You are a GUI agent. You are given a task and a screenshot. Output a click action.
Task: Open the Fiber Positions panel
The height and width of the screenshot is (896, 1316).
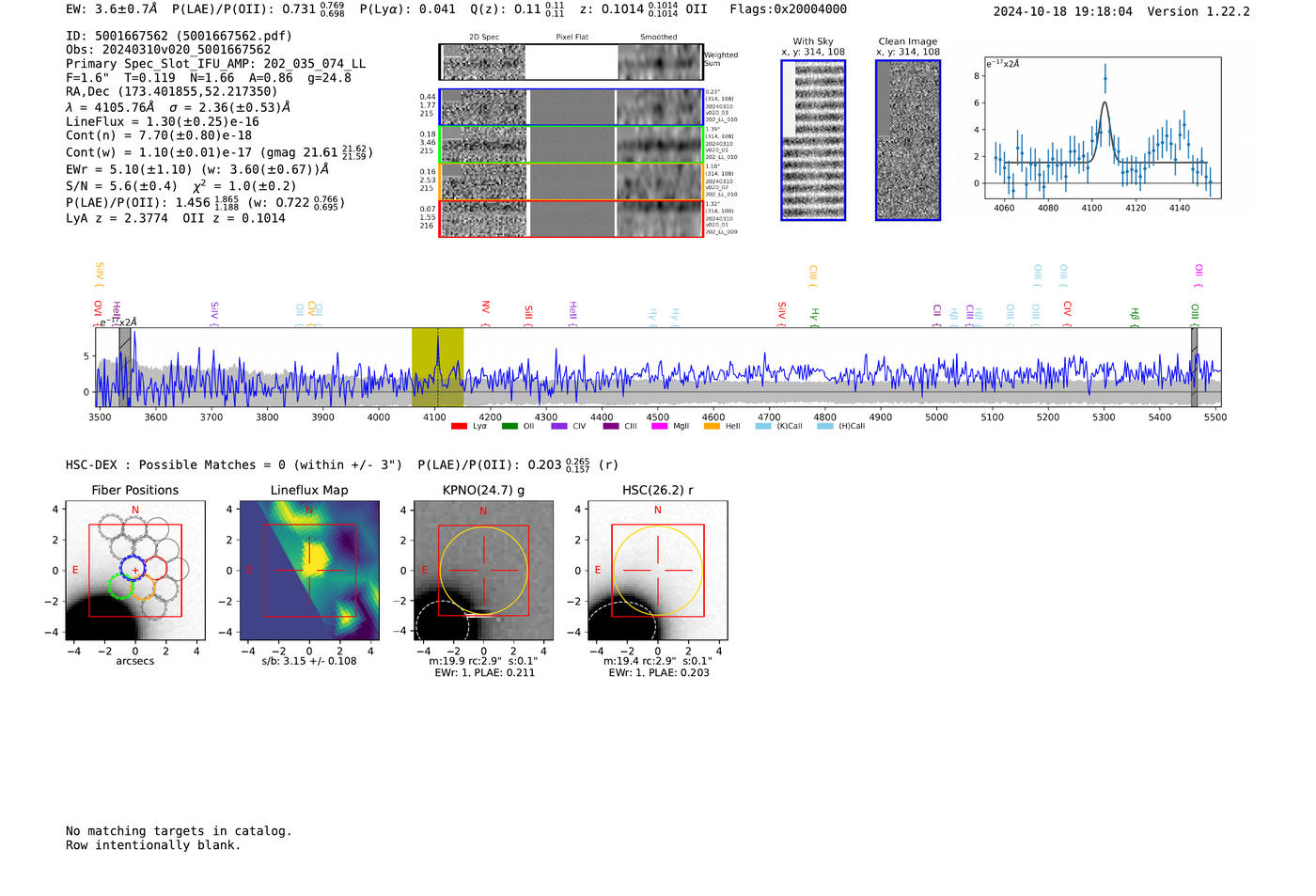tap(135, 571)
